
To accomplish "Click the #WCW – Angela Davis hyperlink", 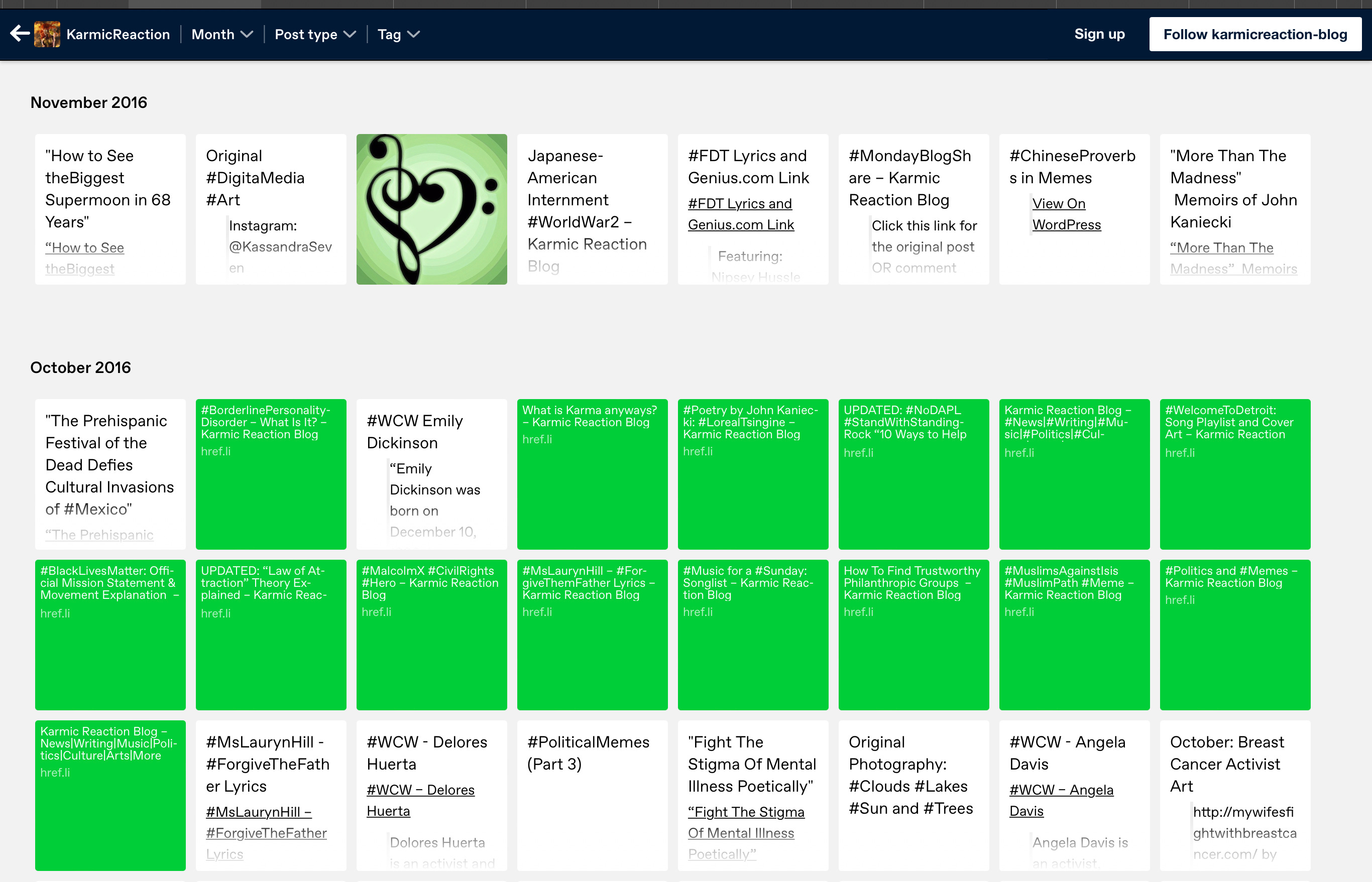I will tap(1061, 800).
